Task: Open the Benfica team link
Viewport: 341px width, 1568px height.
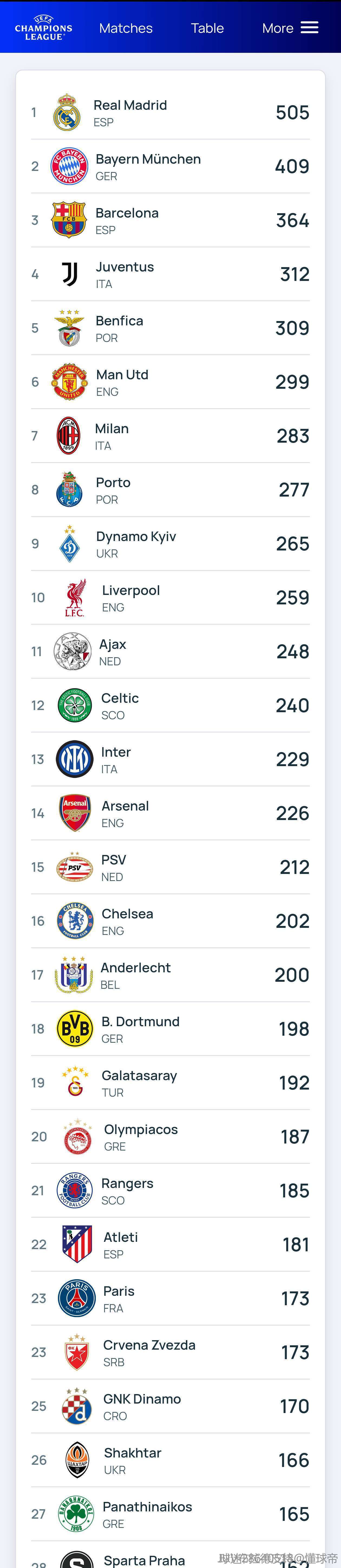Action: pos(119,321)
